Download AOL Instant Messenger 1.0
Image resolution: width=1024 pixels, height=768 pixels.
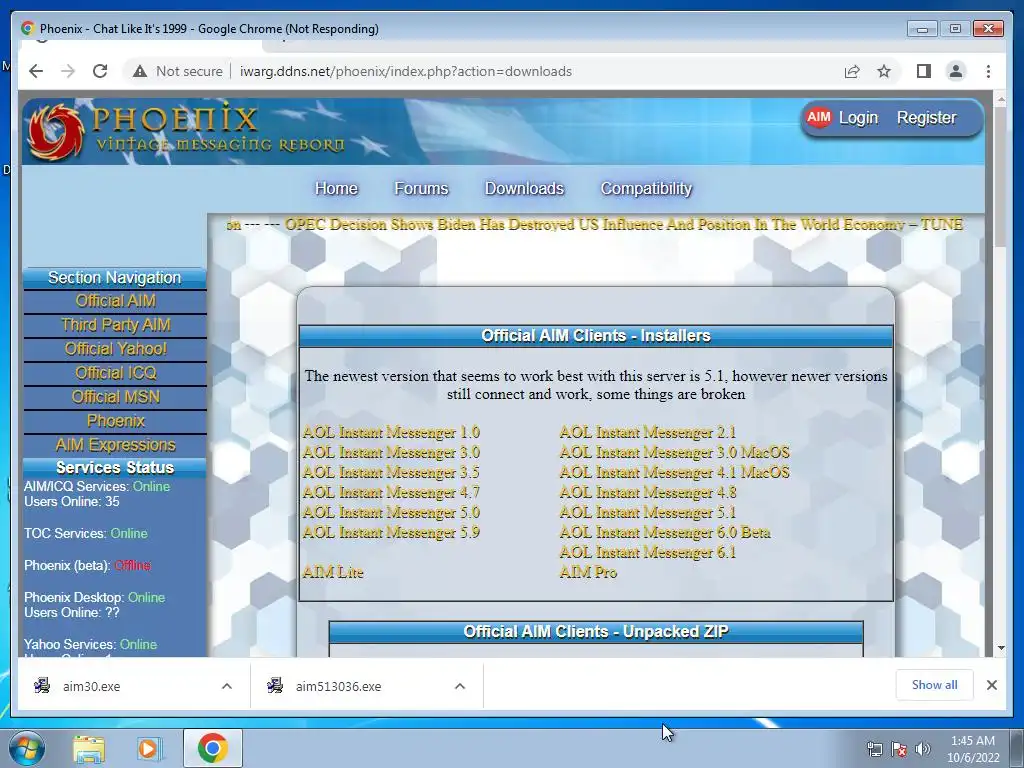click(x=391, y=432)
